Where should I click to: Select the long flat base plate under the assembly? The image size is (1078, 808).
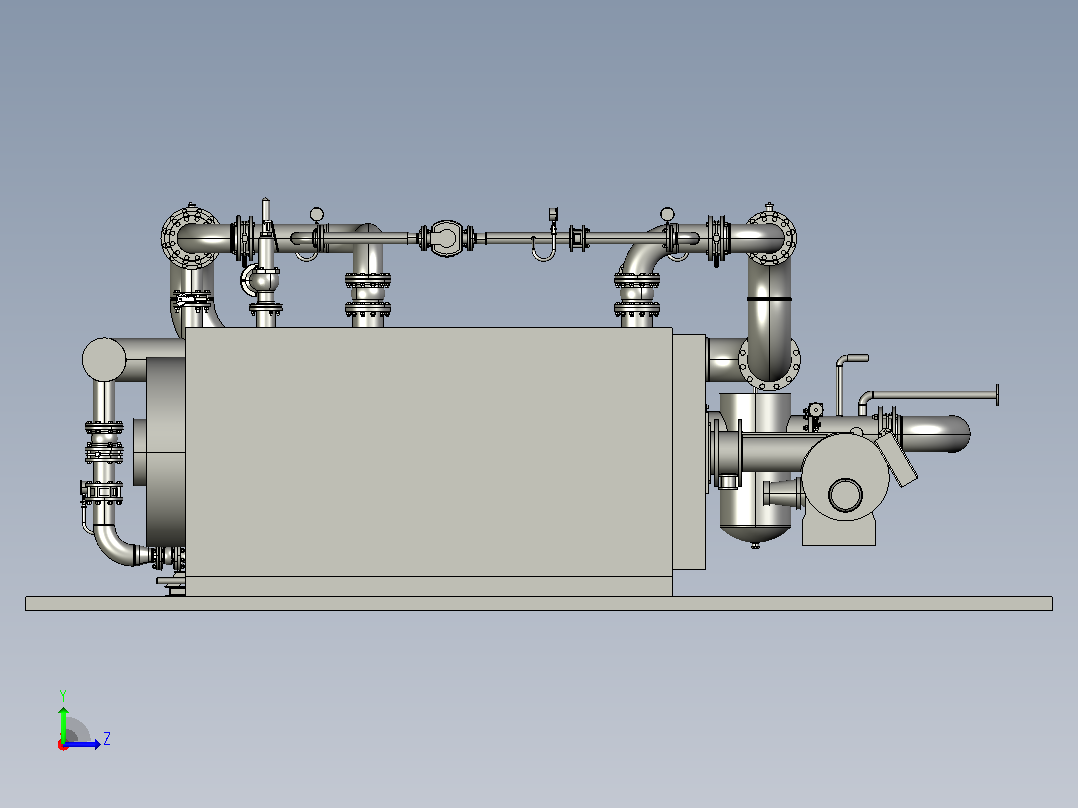point(539,603)
